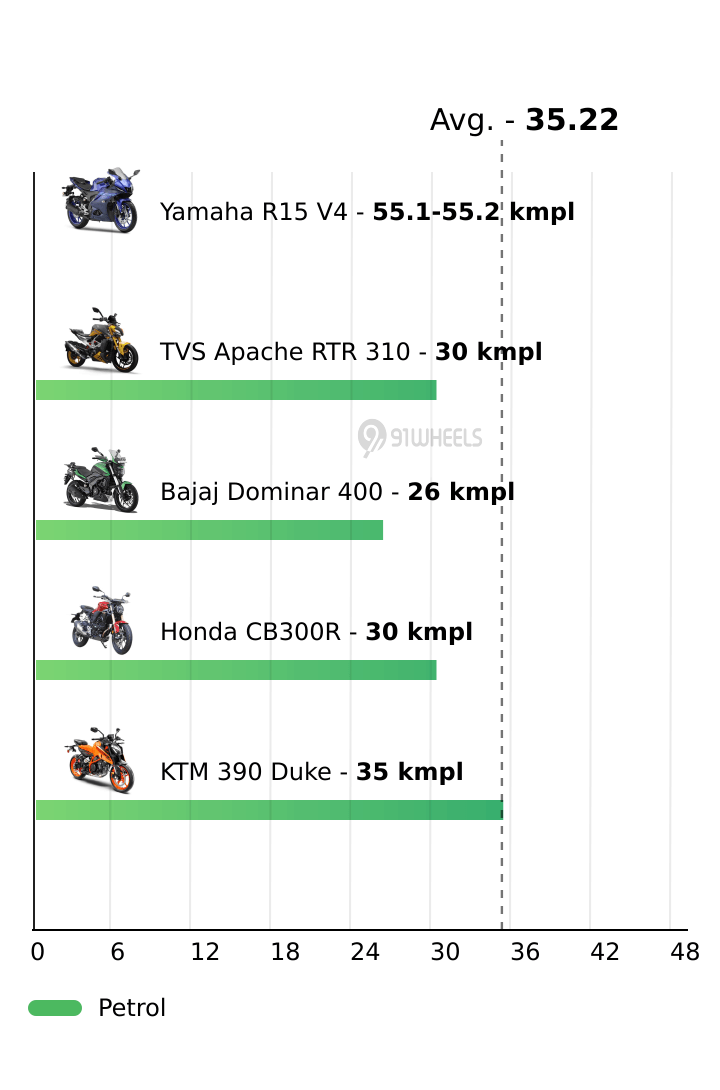The width and height of the screenshot is (720, 1090).
Task: Open the Honda CB300R - 30 kmpl label
Action: click(316, 632)
